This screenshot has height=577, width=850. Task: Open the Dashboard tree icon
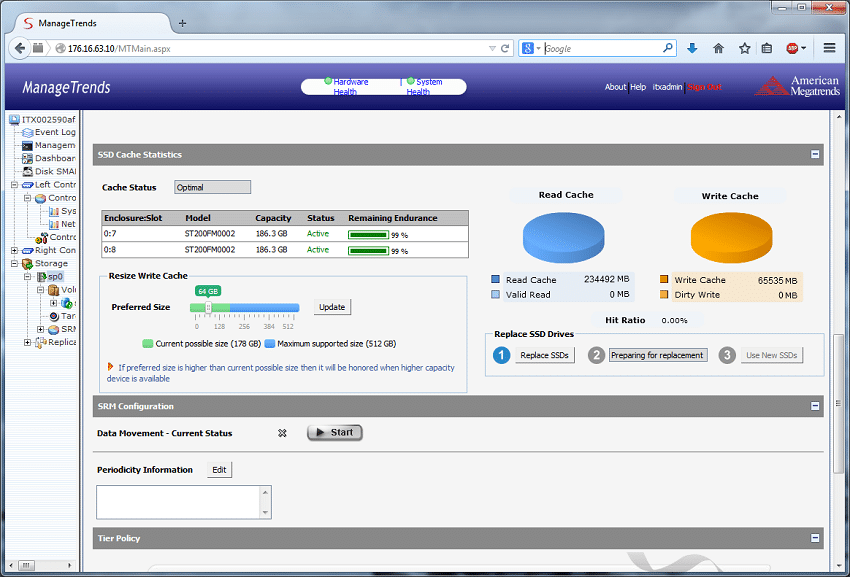click(x=27, y=158)
